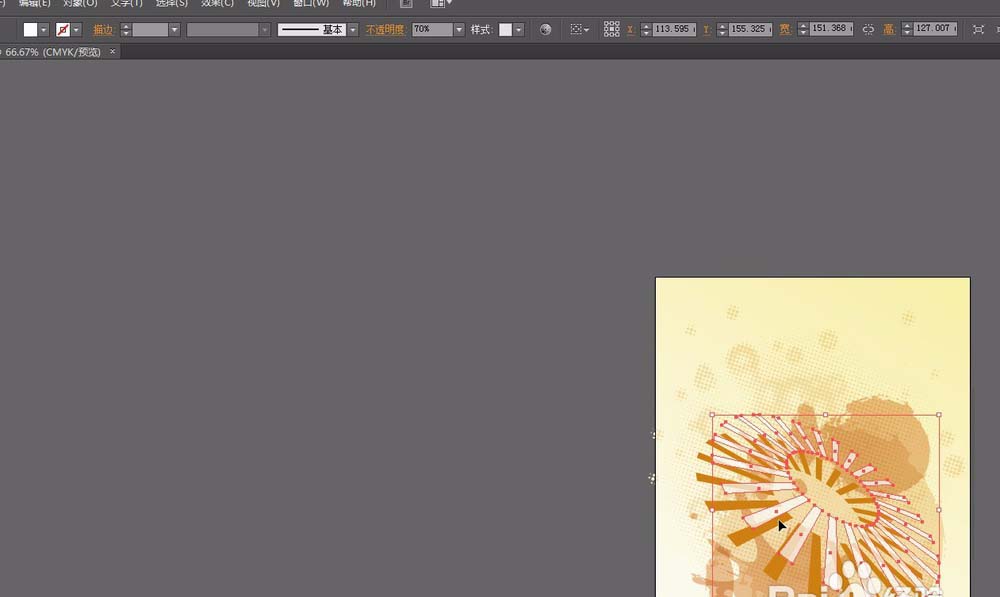Adjust the stroke weight stepper arrows

tap(126, 29)
